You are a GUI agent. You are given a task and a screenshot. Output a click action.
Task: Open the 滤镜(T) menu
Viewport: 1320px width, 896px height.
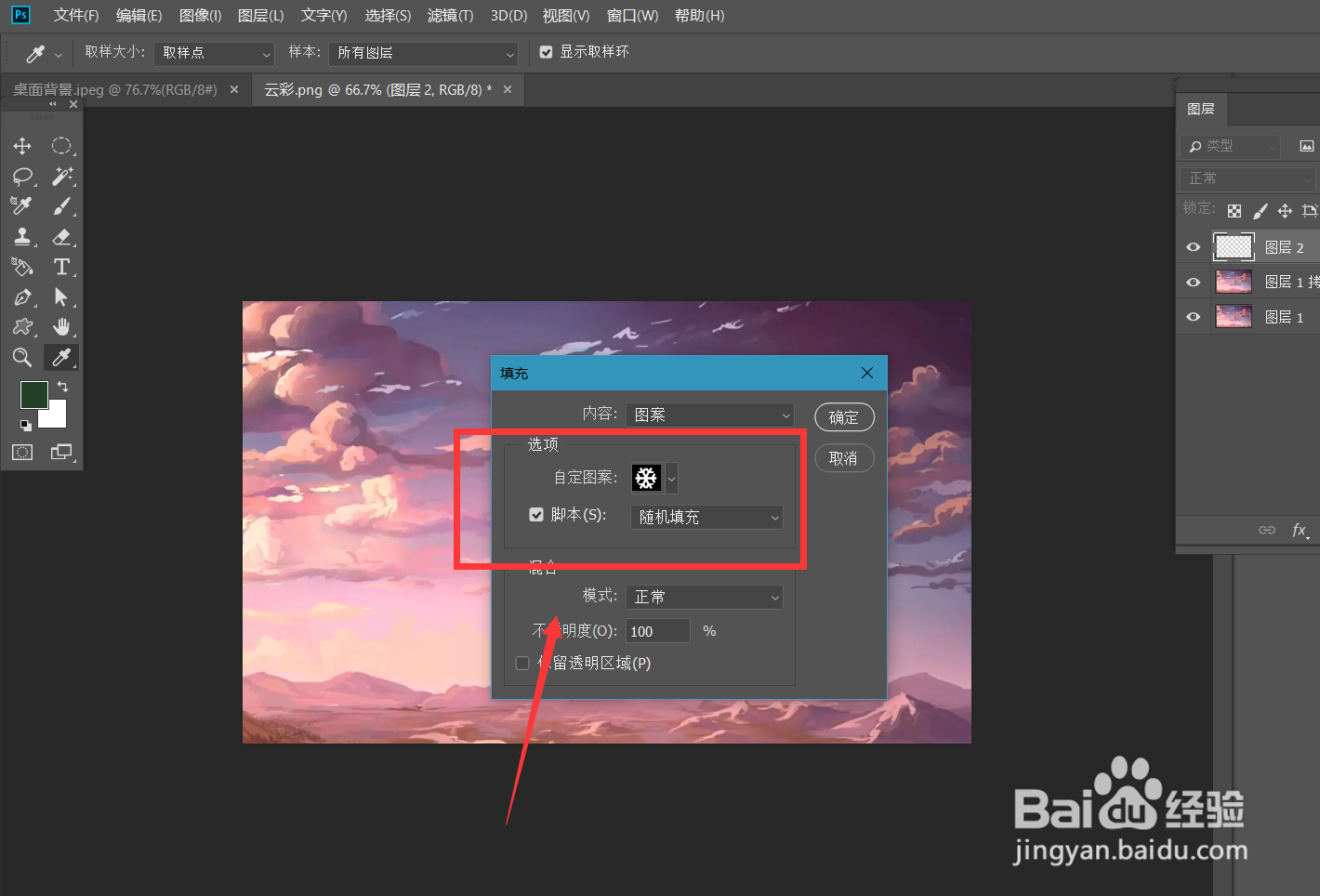[x=450, y=16]
